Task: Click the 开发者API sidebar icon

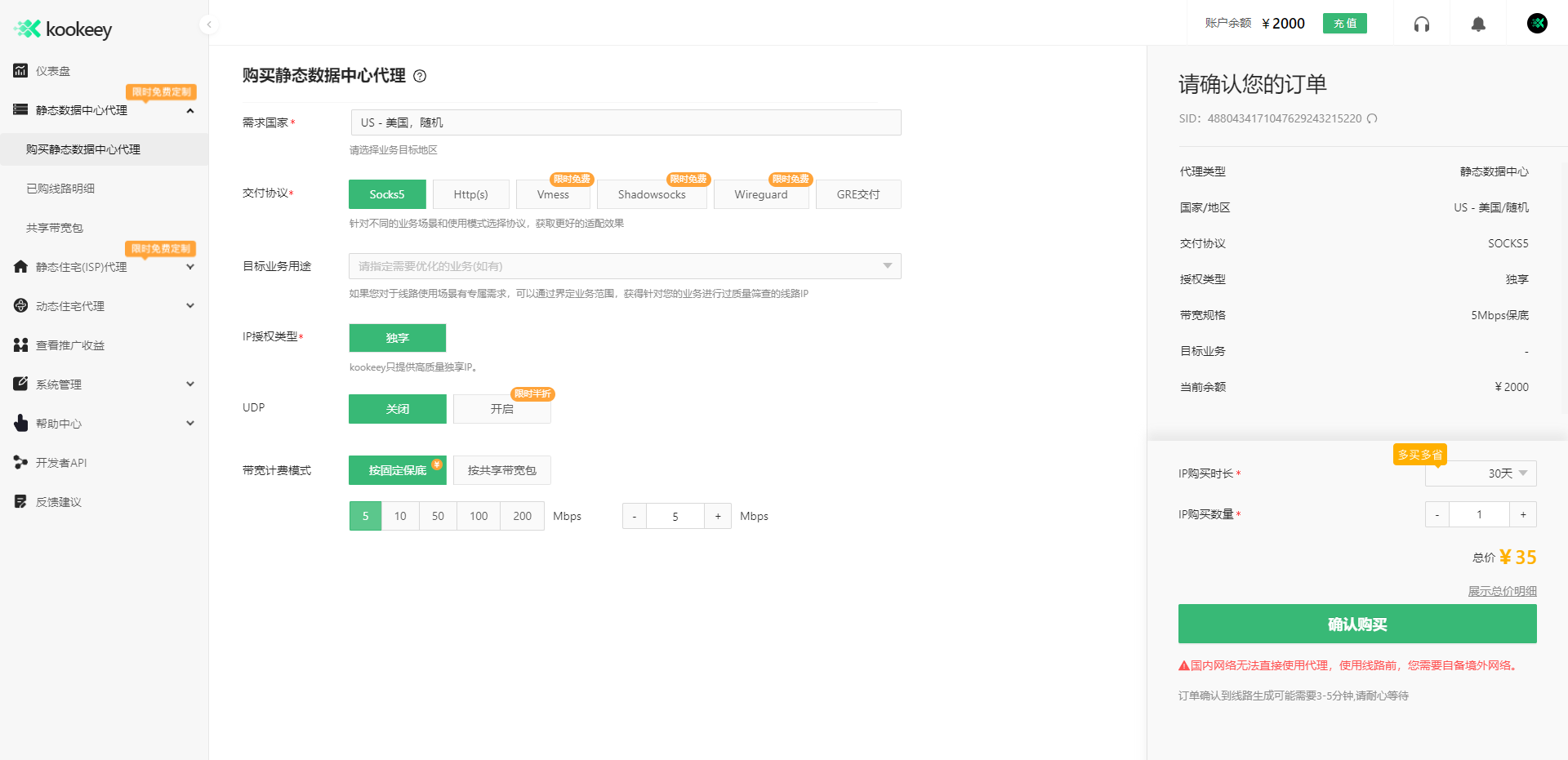Action: [x=20, y=462]
